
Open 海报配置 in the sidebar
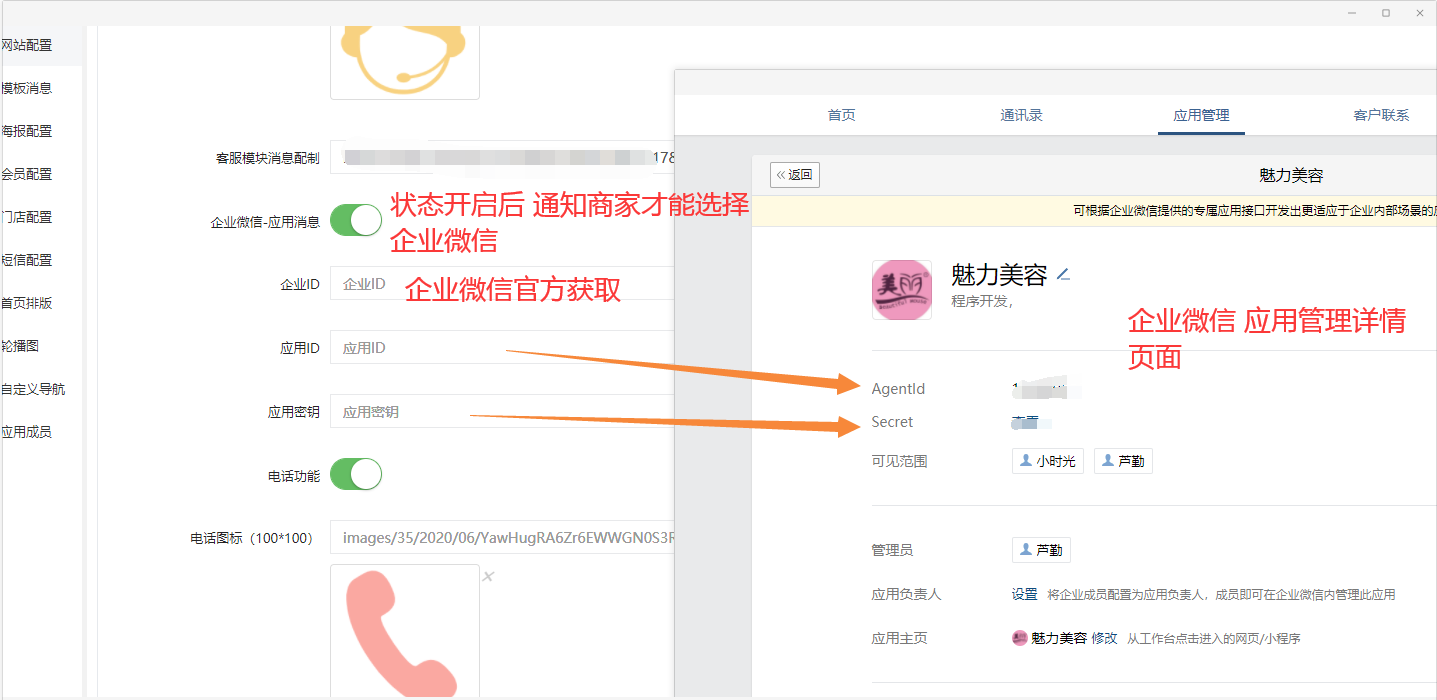click(27, 131)
